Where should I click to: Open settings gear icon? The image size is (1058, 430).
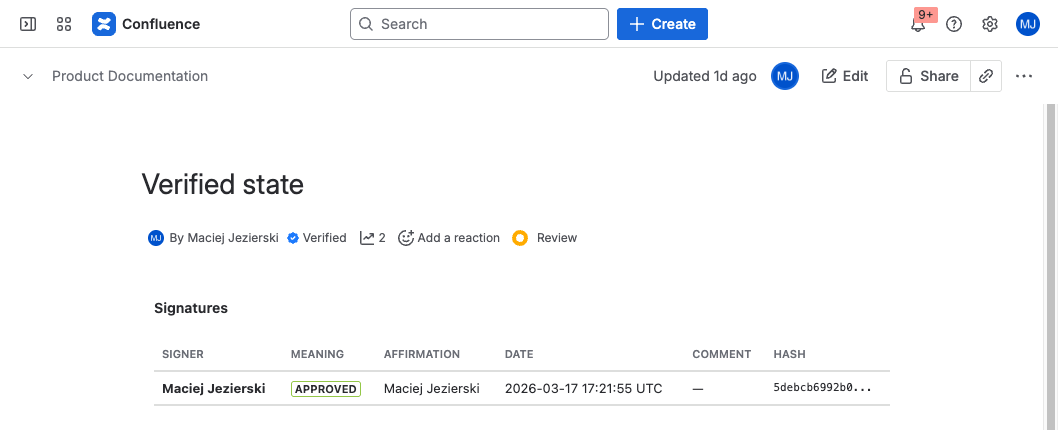click(x=989, y=24)
